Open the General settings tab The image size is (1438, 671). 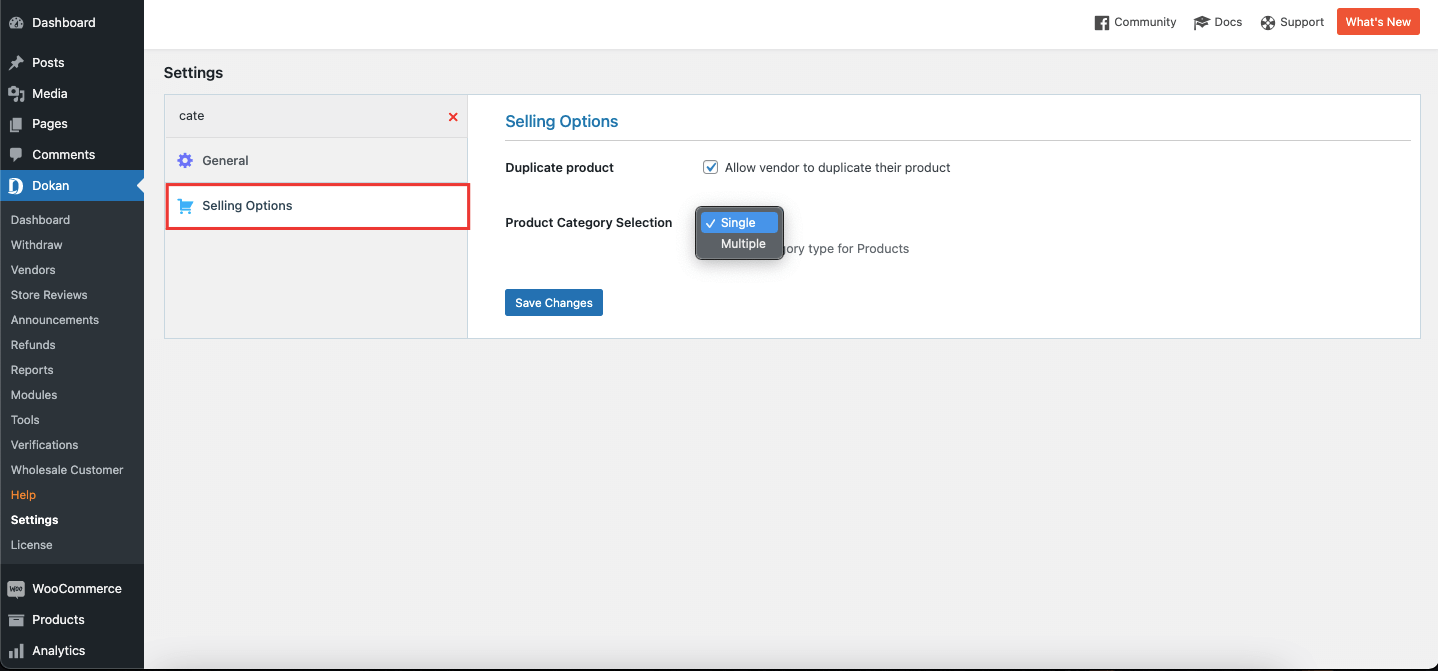316,160
